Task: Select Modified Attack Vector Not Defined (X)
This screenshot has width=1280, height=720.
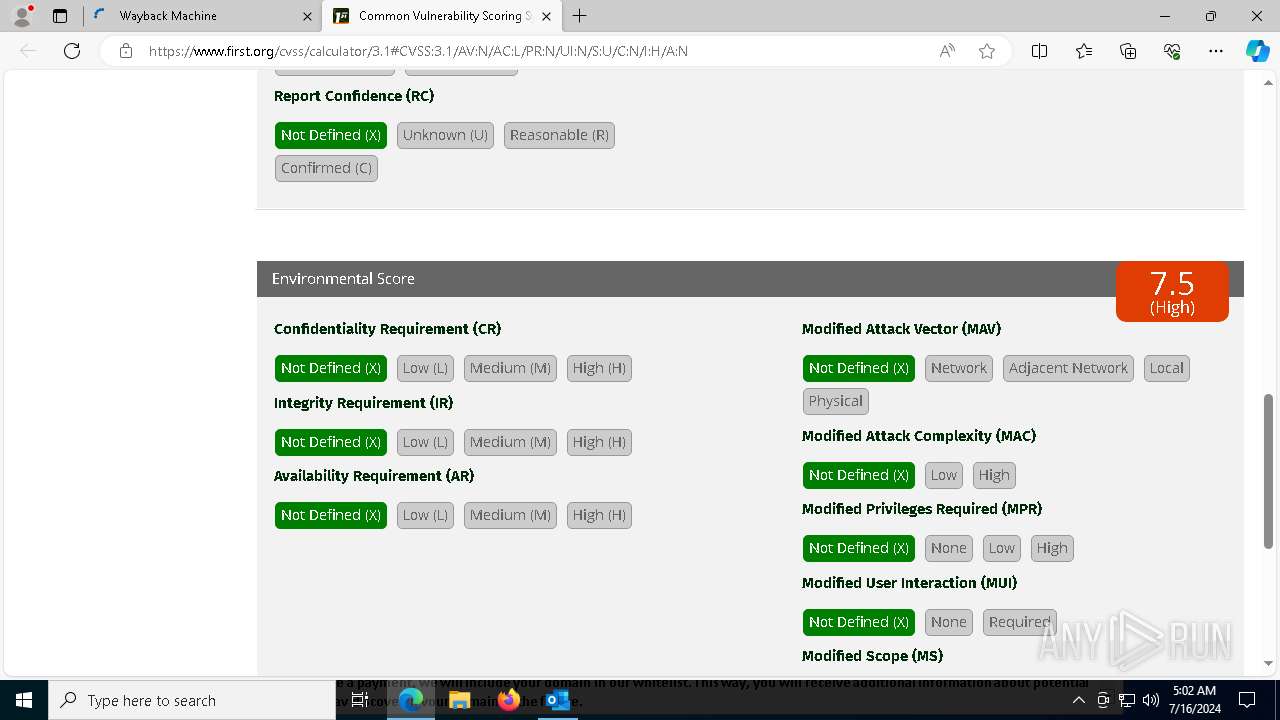Action: [859, 368]
